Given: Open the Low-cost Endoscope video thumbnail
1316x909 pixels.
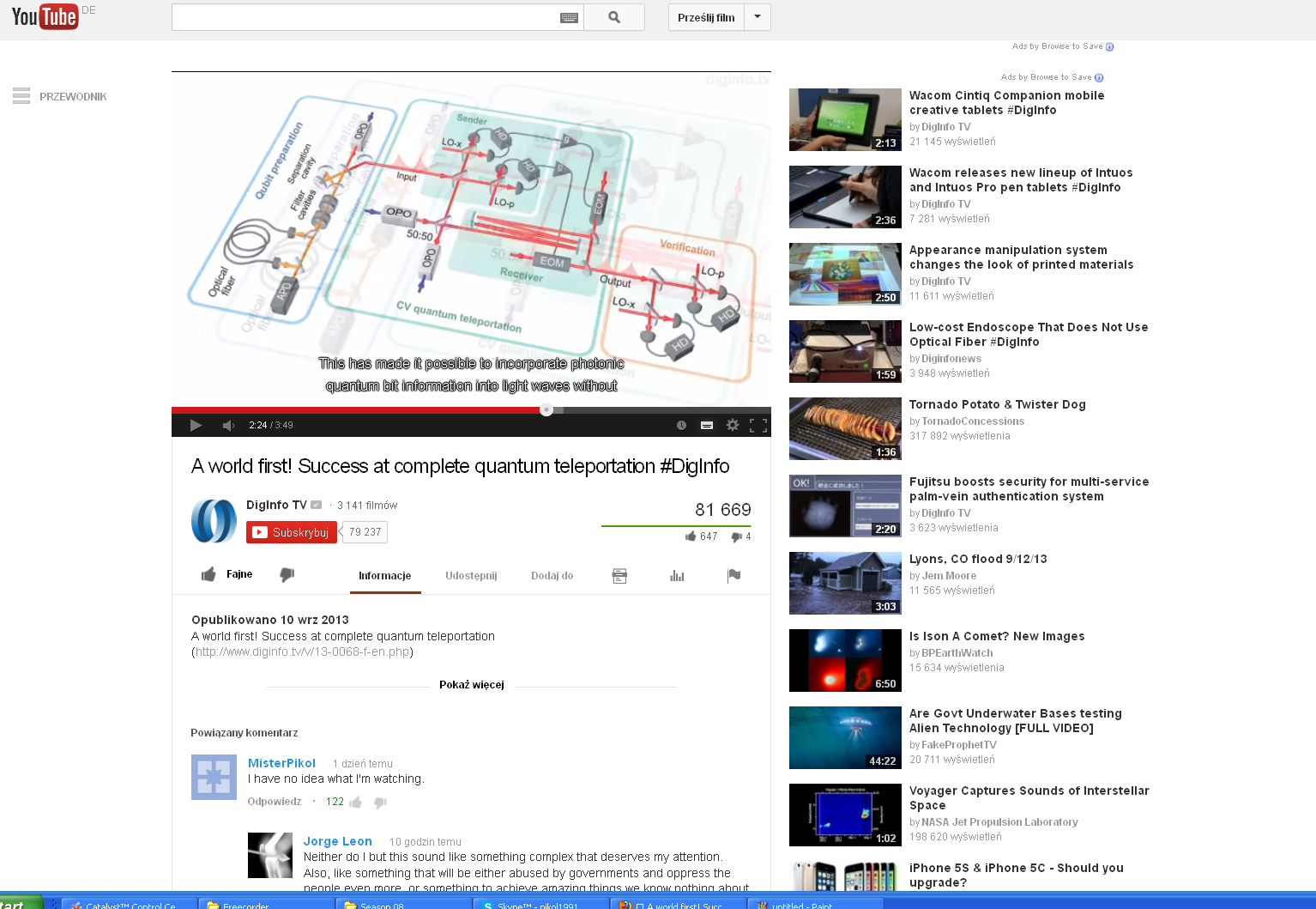Looking at the screenshot, I should point(845,351).
